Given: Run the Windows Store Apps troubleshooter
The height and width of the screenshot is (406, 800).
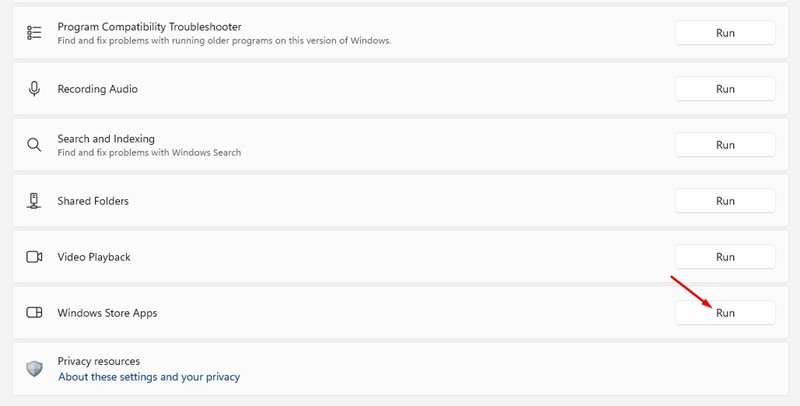Looking at the screenshot, I should tap(725, 313).
